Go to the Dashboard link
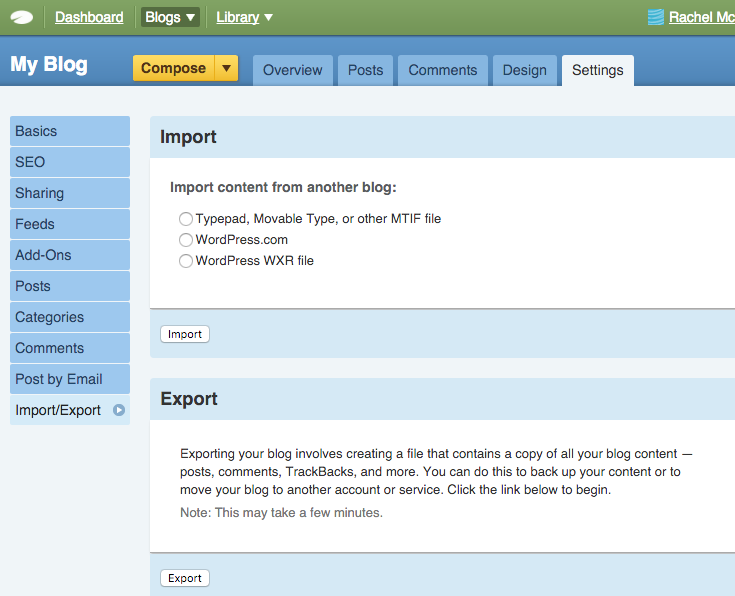The width and height of the screenshot is (735, 596). pyautogui.click(x=89, y=17)
